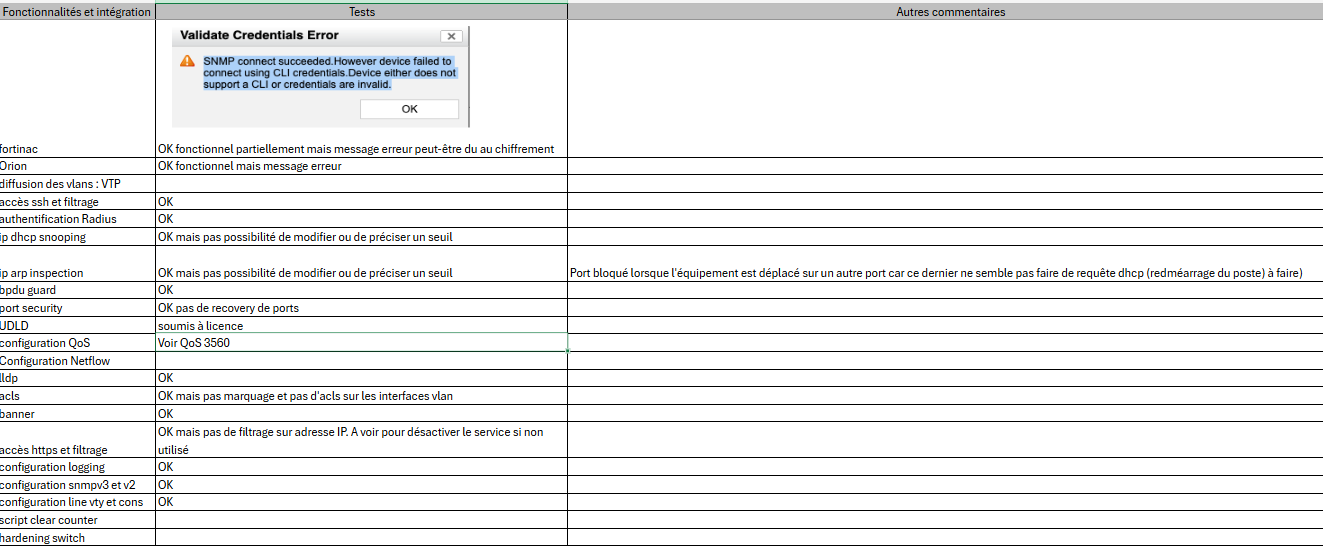The image size is (1323, 546).
Task: Select the 'OK fonctionnel mais message erreur' cell
Action: point(361,166)
